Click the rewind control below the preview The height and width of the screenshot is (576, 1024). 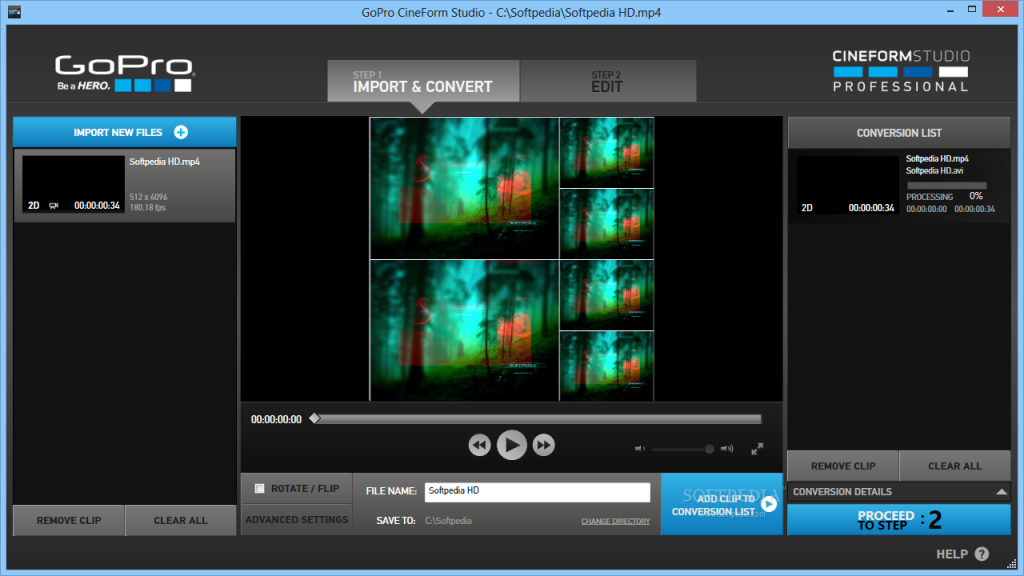479,445
